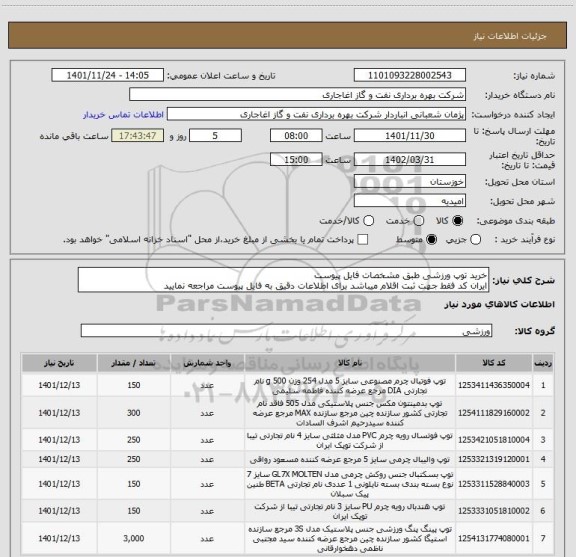Select the جزیی purchase type radio
Screen dimensions: 576x557
[x=475, y=240]
